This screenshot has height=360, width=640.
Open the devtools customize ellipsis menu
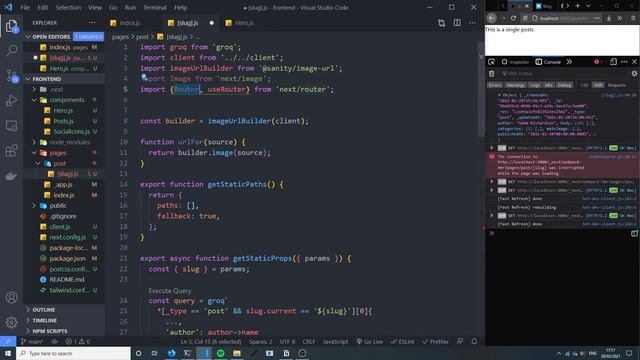click(x=624, y=62)
